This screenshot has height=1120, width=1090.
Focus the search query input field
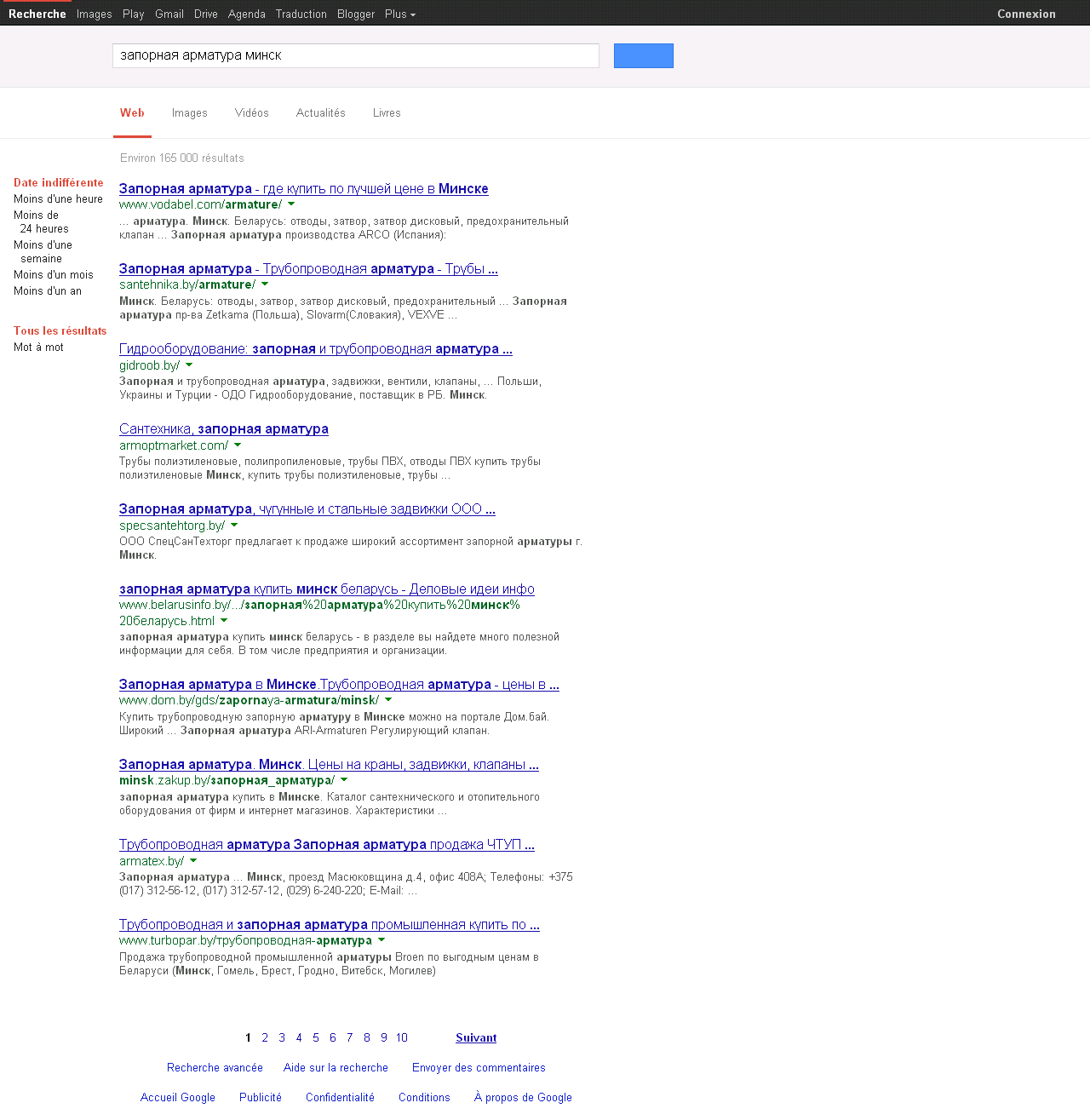click(x=356, y=55)
